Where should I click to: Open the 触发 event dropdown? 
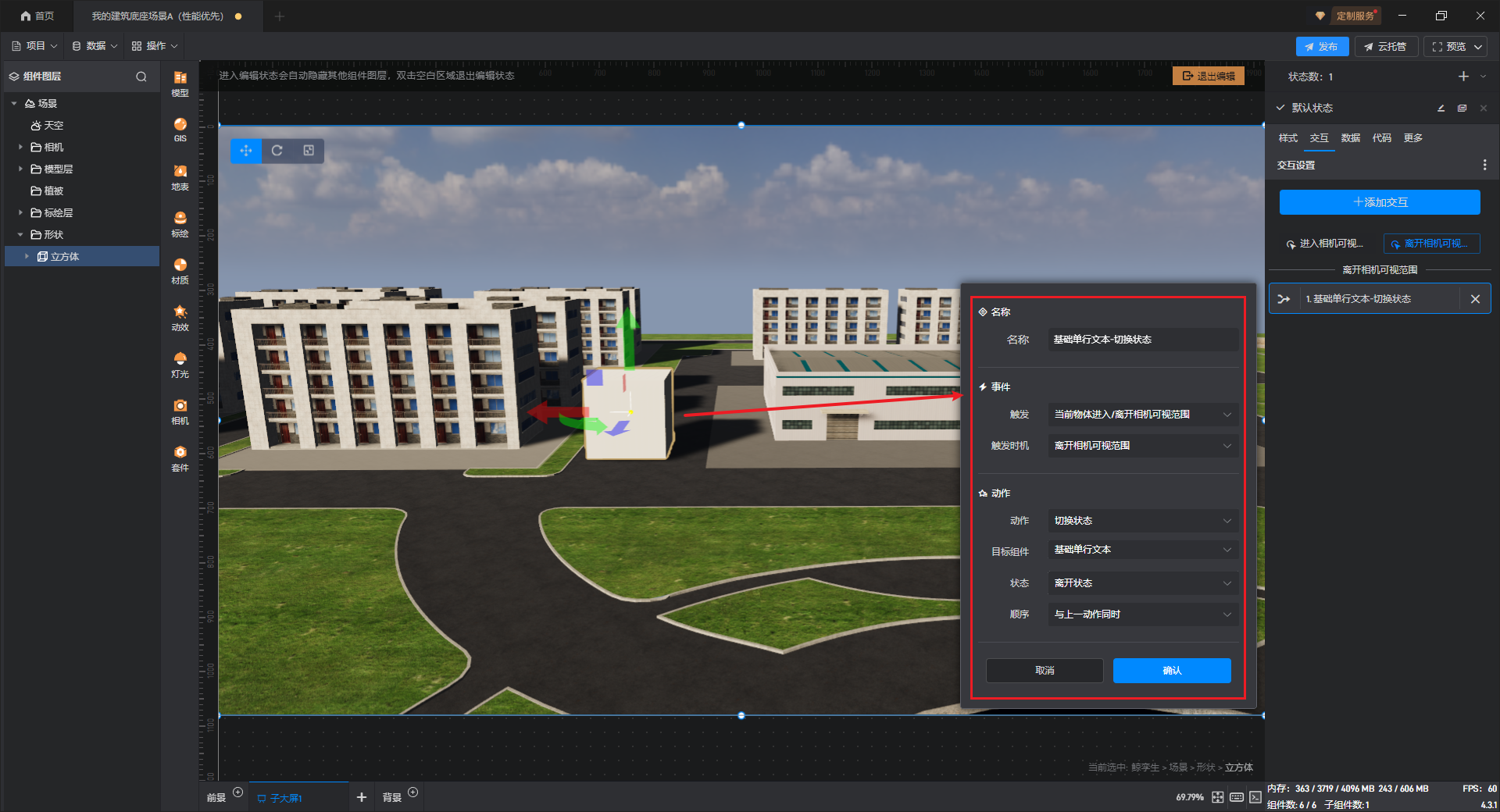1142,415
